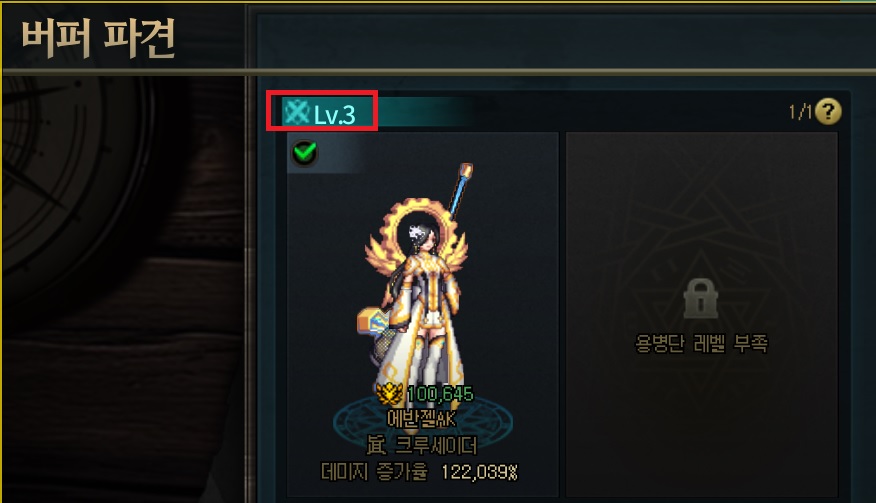
Task: Click the green checkmark on character slot
Action: point(305,152)
